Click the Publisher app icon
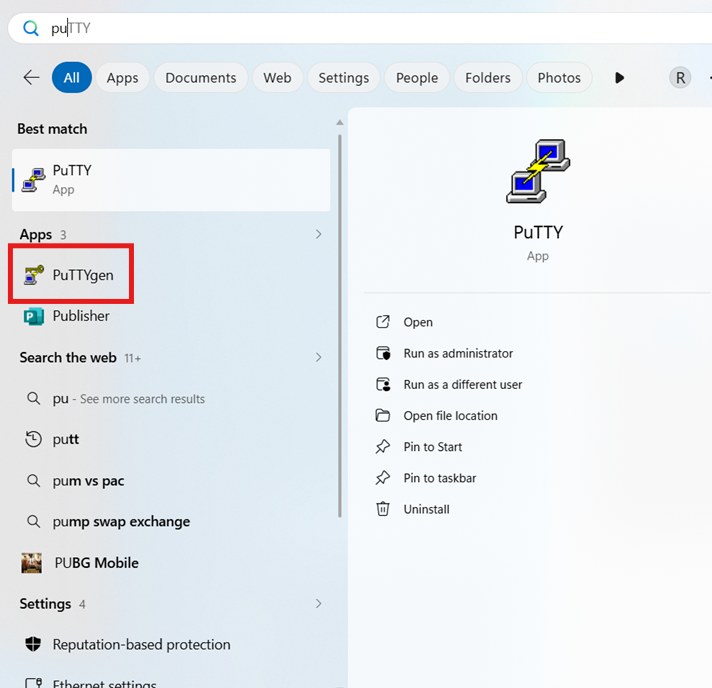Image resolution: width=712 pixels, height=688 pixels. 34,316
